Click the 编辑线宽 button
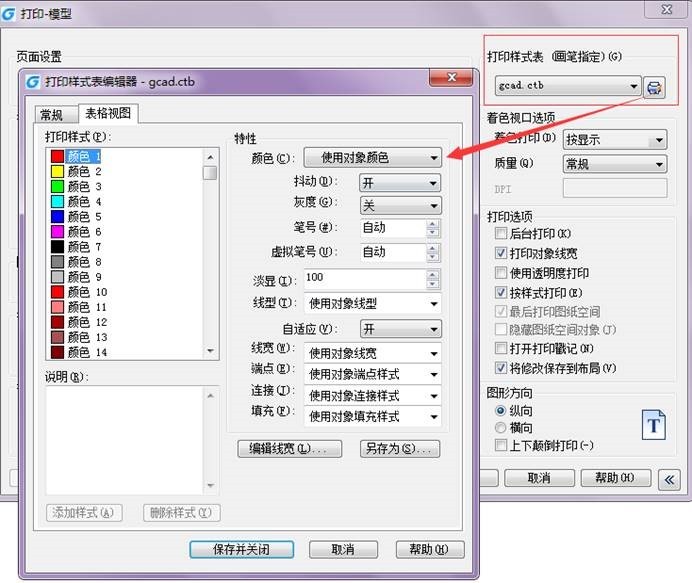 [288, 449]
